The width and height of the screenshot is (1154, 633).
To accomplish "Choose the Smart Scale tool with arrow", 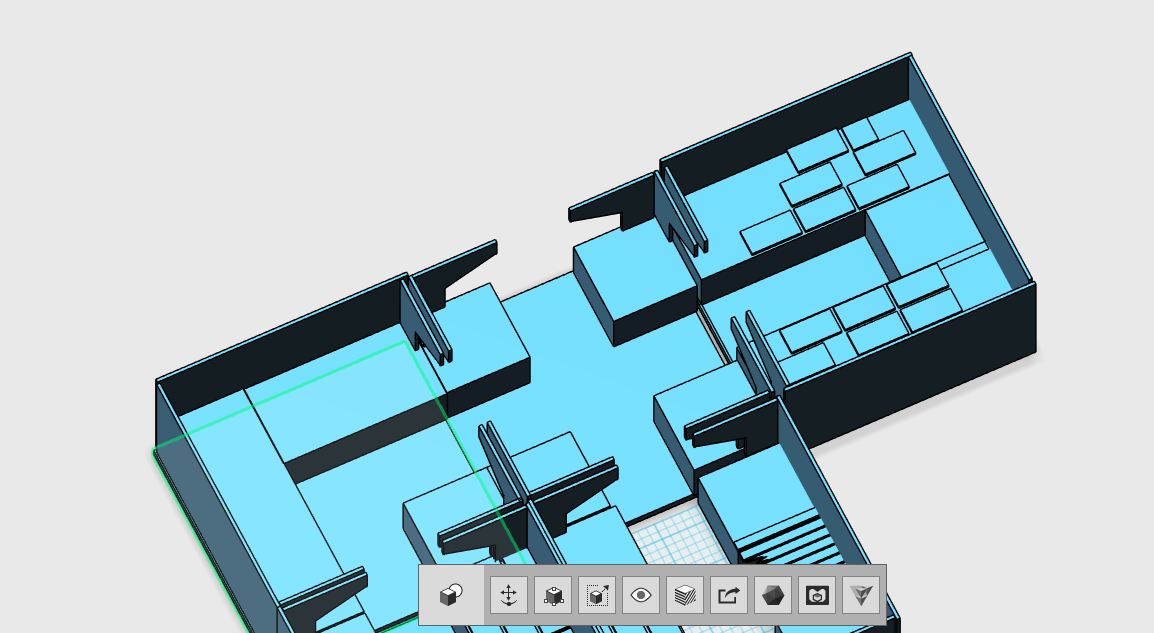I will pos(597,595).
